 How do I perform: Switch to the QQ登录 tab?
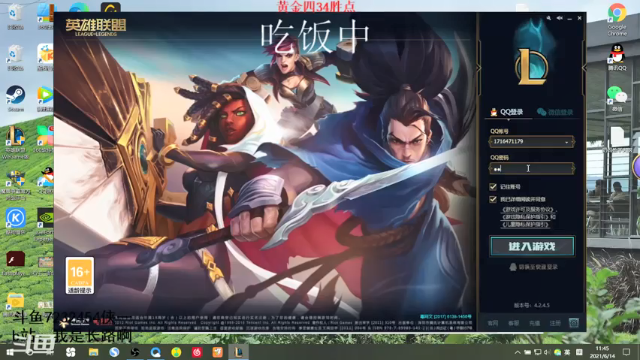point(507,112)
